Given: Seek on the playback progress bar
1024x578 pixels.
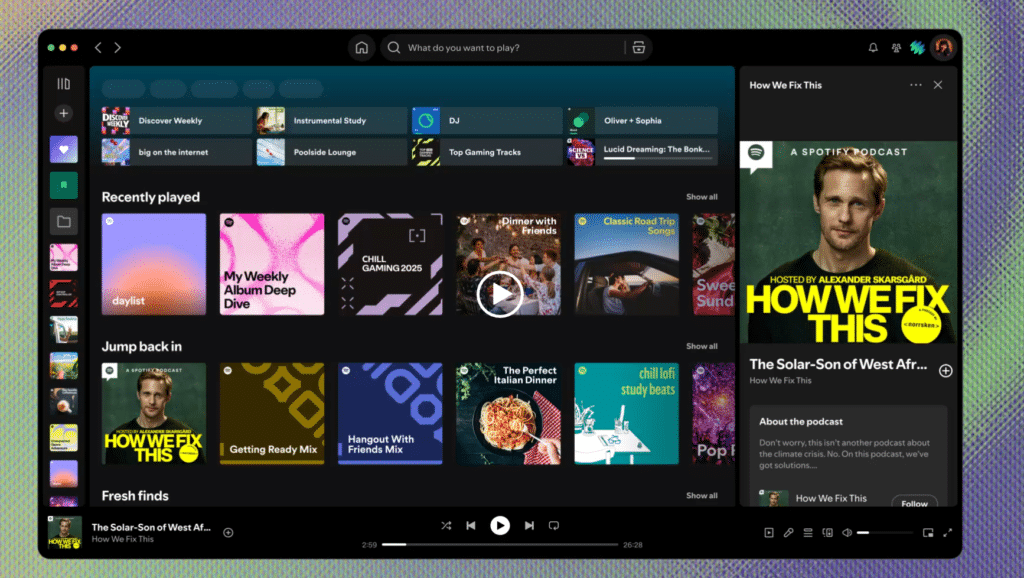Looking at the screenshot, I should click(x=500, y=545).
